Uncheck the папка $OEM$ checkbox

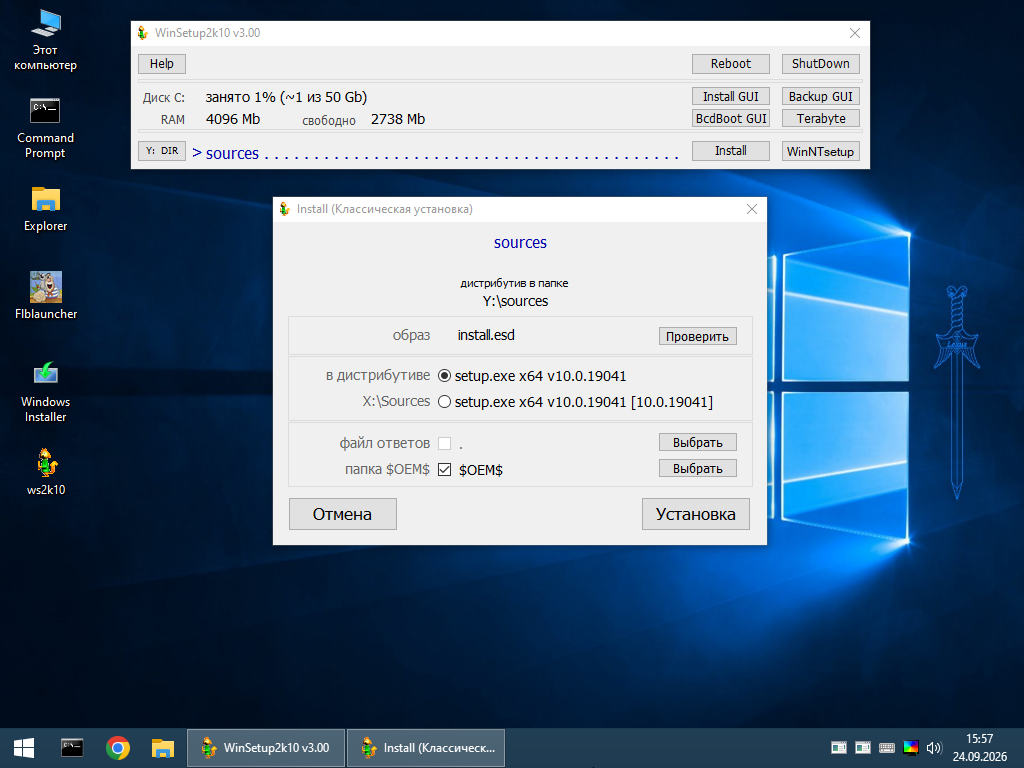(444, 470)
